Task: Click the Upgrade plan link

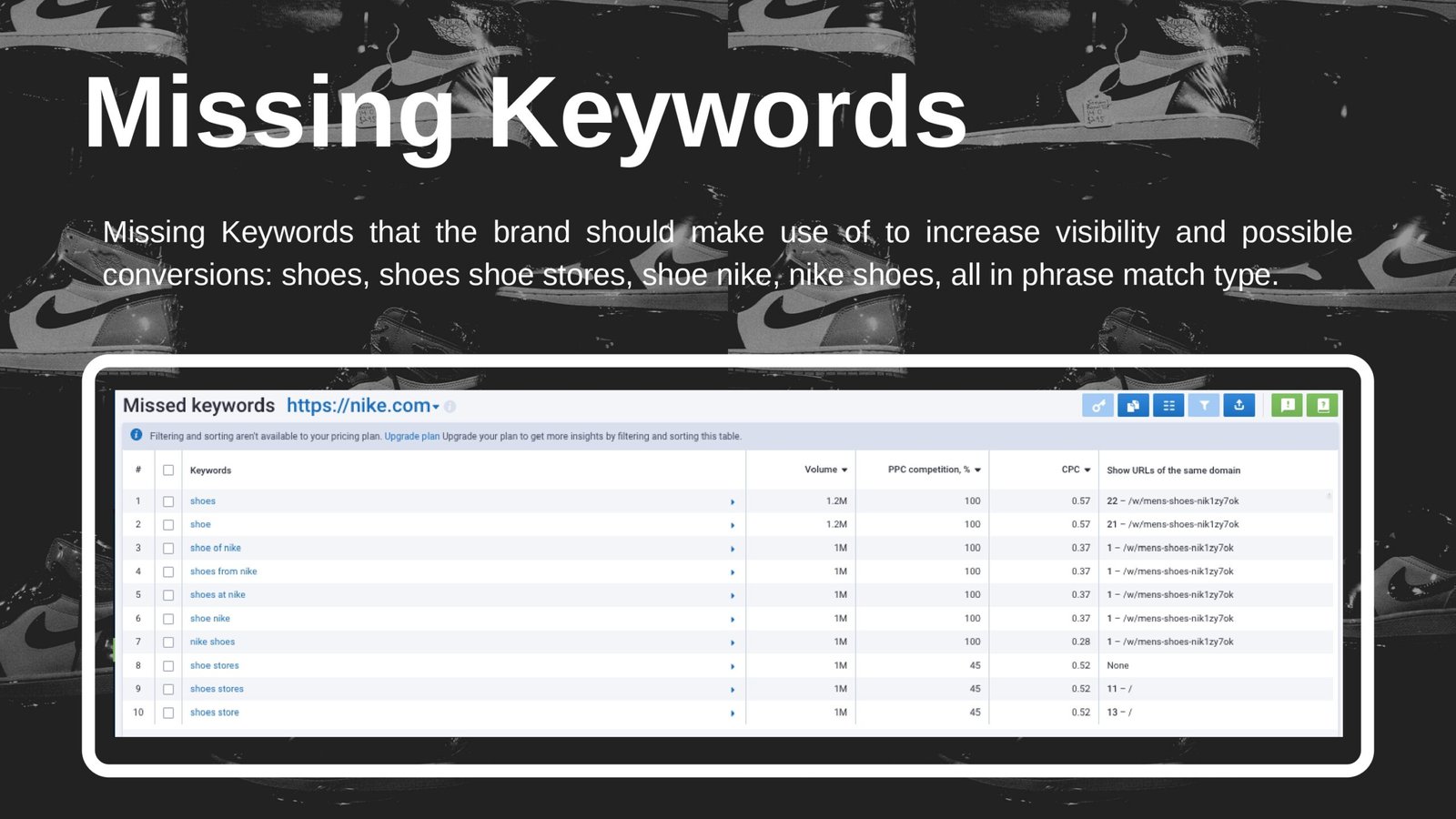Action: (411, 436)
